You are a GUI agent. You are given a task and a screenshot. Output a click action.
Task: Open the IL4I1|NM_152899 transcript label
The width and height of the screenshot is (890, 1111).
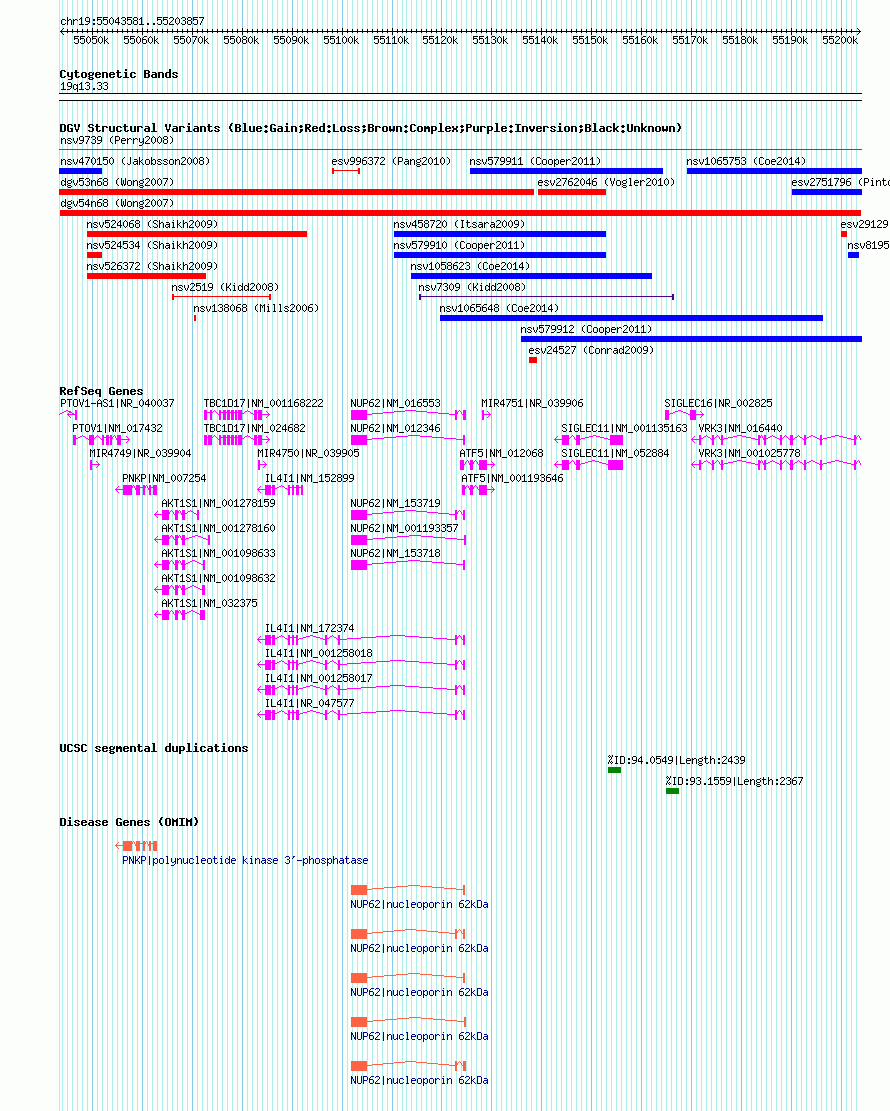310,478
